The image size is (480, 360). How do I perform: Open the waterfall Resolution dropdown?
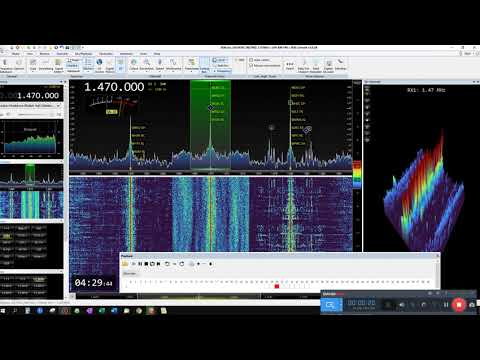(x=146, y=65)
